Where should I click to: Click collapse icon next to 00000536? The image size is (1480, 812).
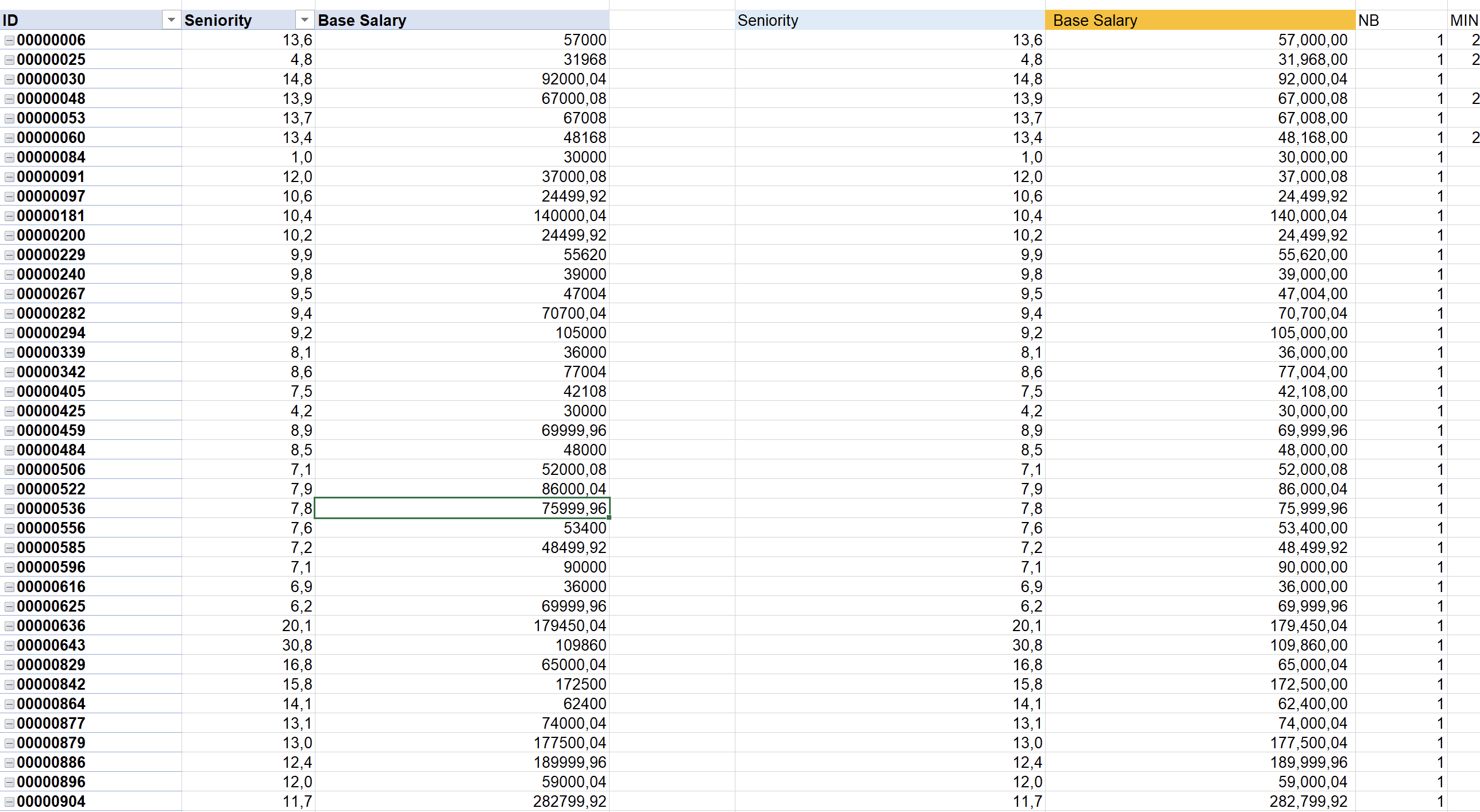pos(9,509)
